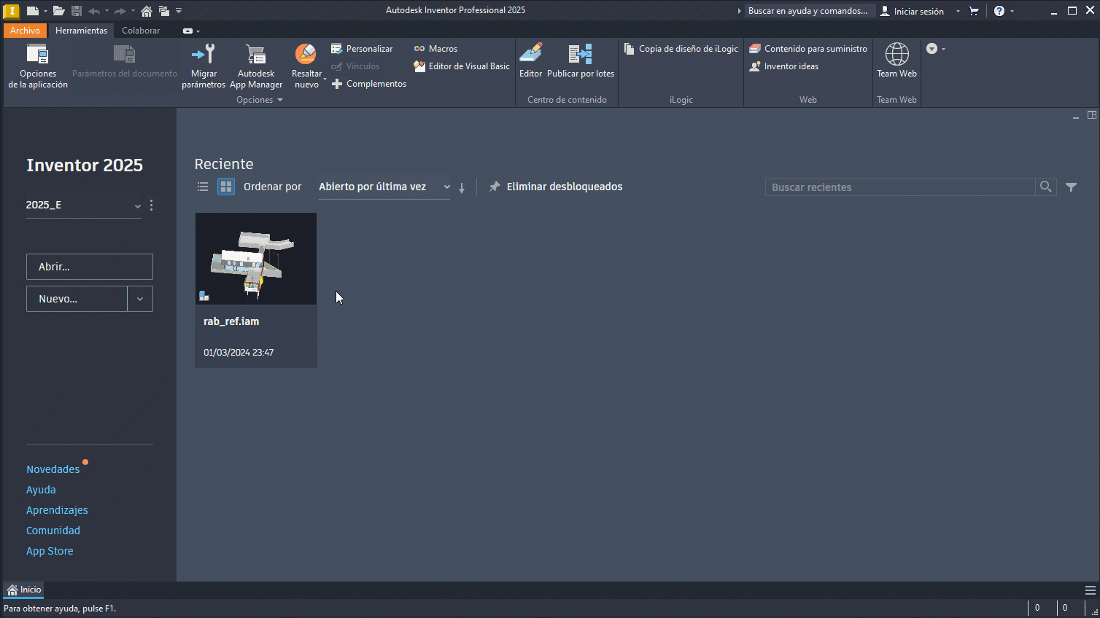Screen dimensions: 1100x618
Task: Open the Inventor application menu logo
Action: click(x=11, y=11)
